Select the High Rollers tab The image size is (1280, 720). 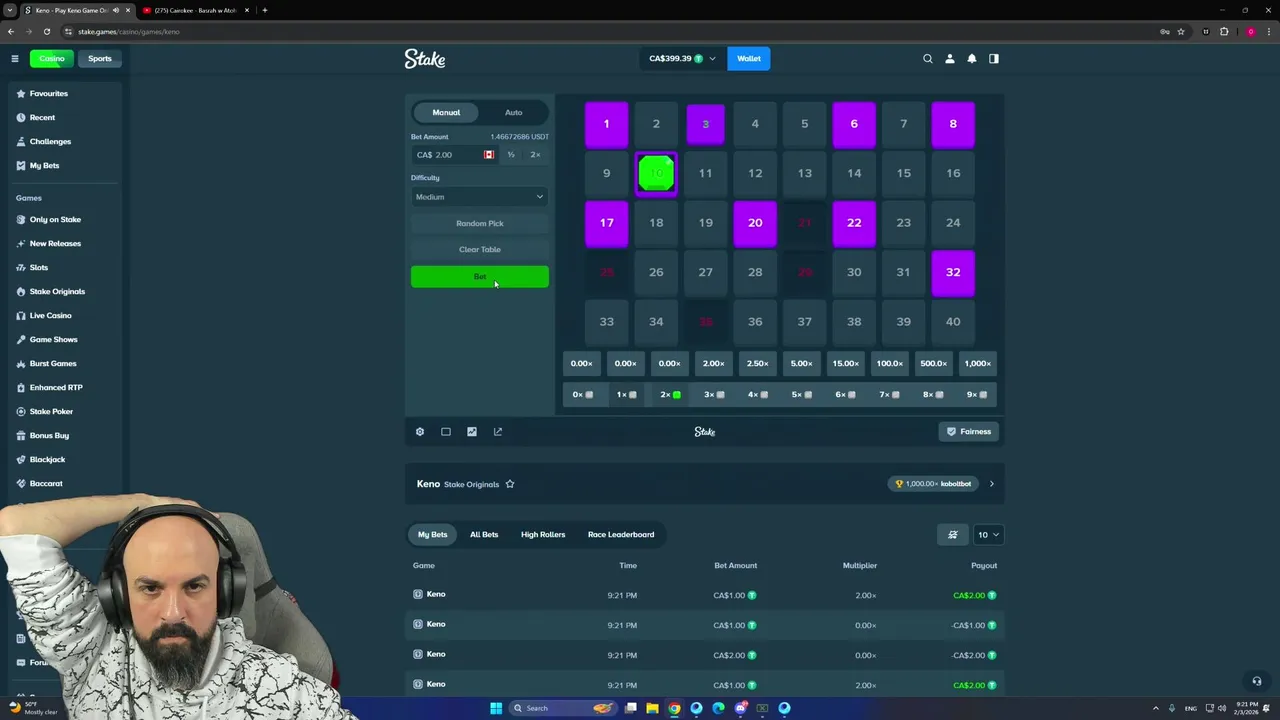pos(543,535)
